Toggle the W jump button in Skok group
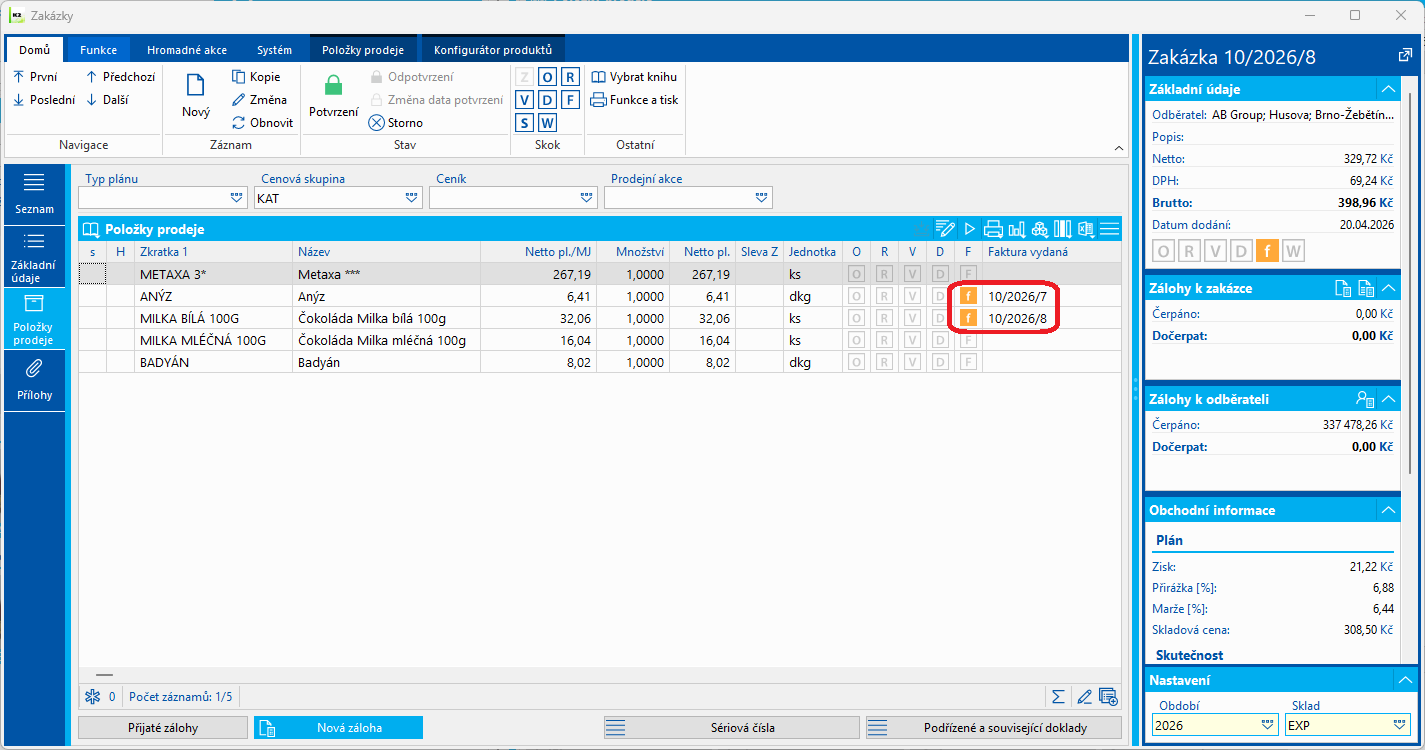Image resolution: width=1425 pixels, height=750 pixels. 547,123
